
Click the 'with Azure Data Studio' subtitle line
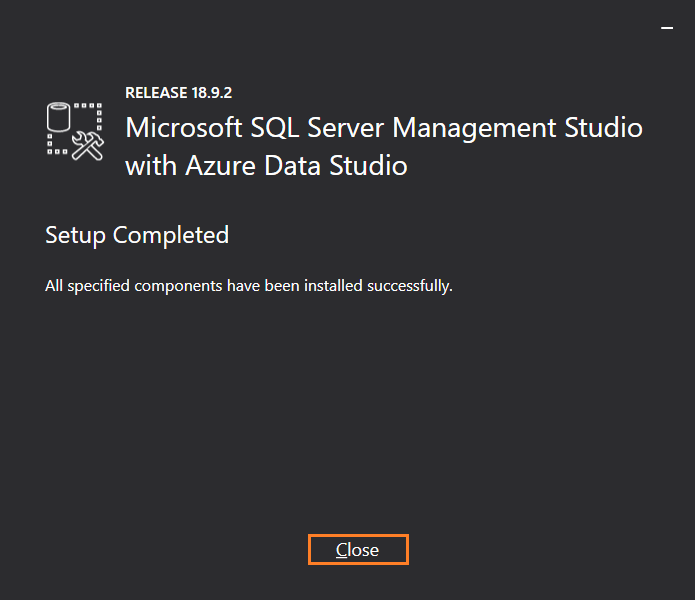[x=266, y=166]
